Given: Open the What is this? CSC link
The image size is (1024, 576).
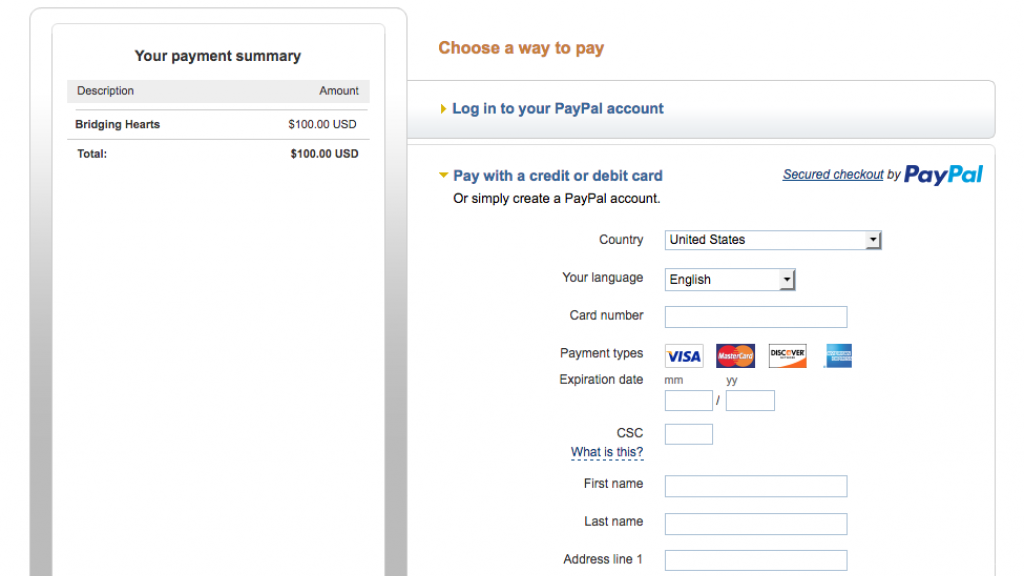Looking at the screenshot, I should coord(607,452).
